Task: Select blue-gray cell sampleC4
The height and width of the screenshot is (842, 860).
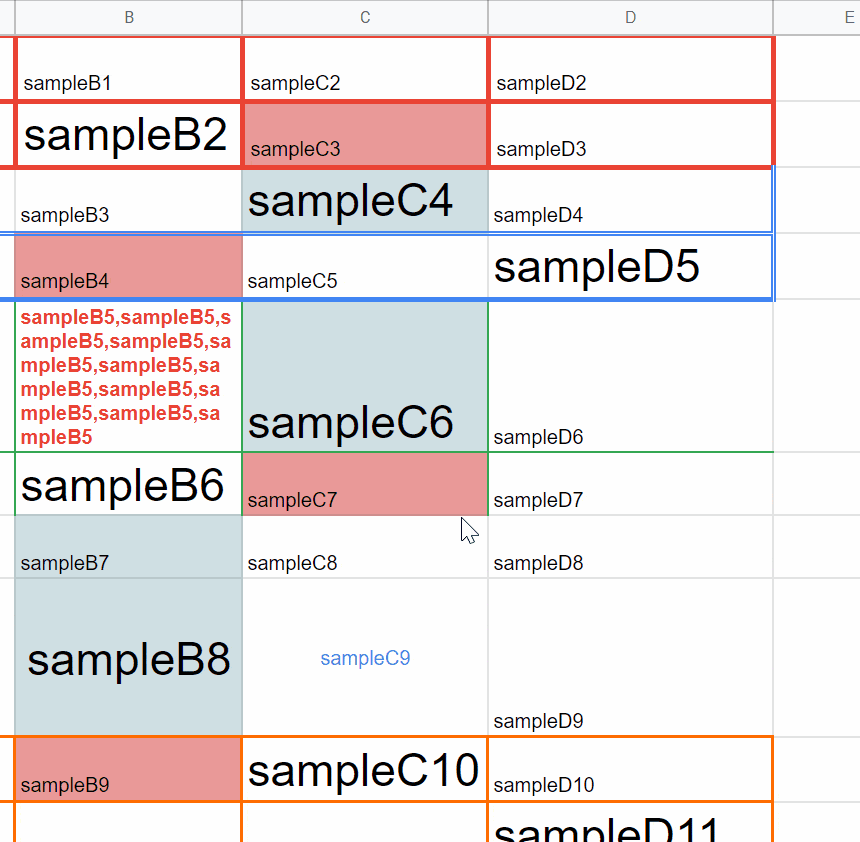Action: coord(365,201)
